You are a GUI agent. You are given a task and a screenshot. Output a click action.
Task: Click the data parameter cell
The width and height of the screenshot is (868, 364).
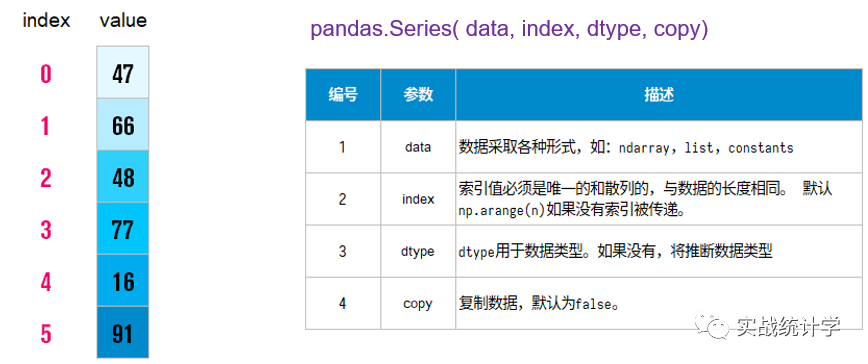click(418, 147)
